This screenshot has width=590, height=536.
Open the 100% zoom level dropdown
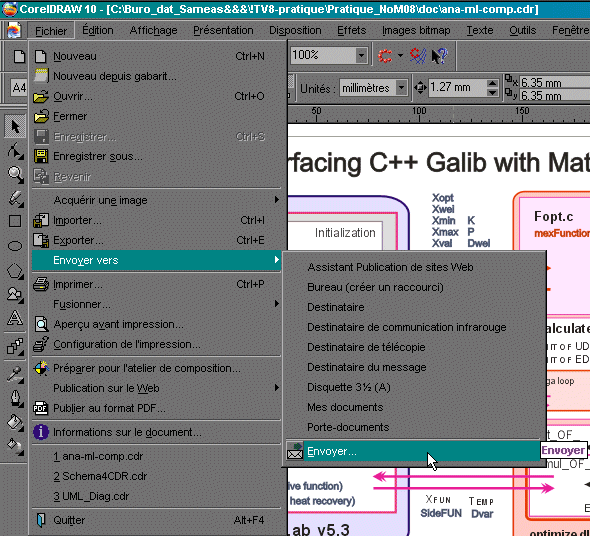(361, 56)
